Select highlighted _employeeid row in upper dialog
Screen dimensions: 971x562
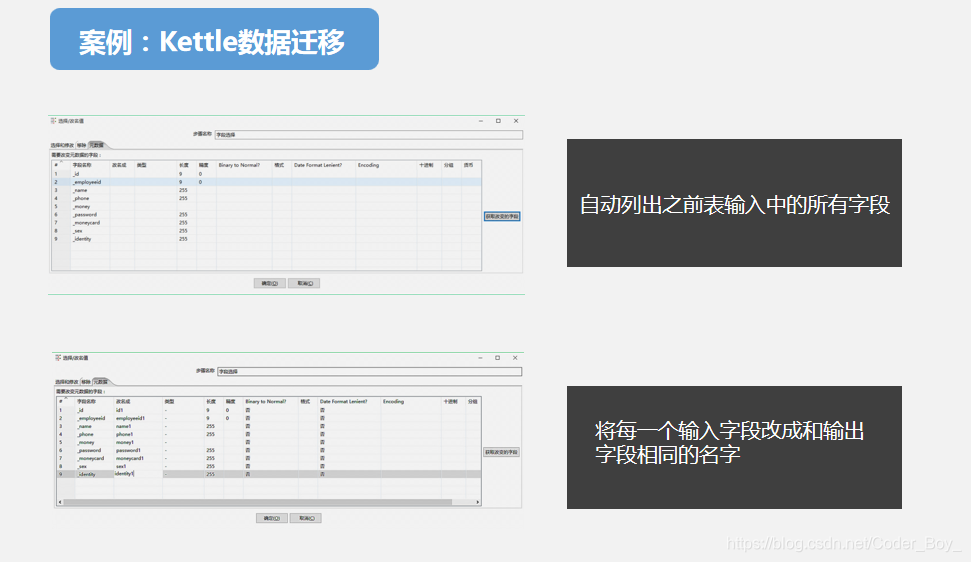coord(266,182)
